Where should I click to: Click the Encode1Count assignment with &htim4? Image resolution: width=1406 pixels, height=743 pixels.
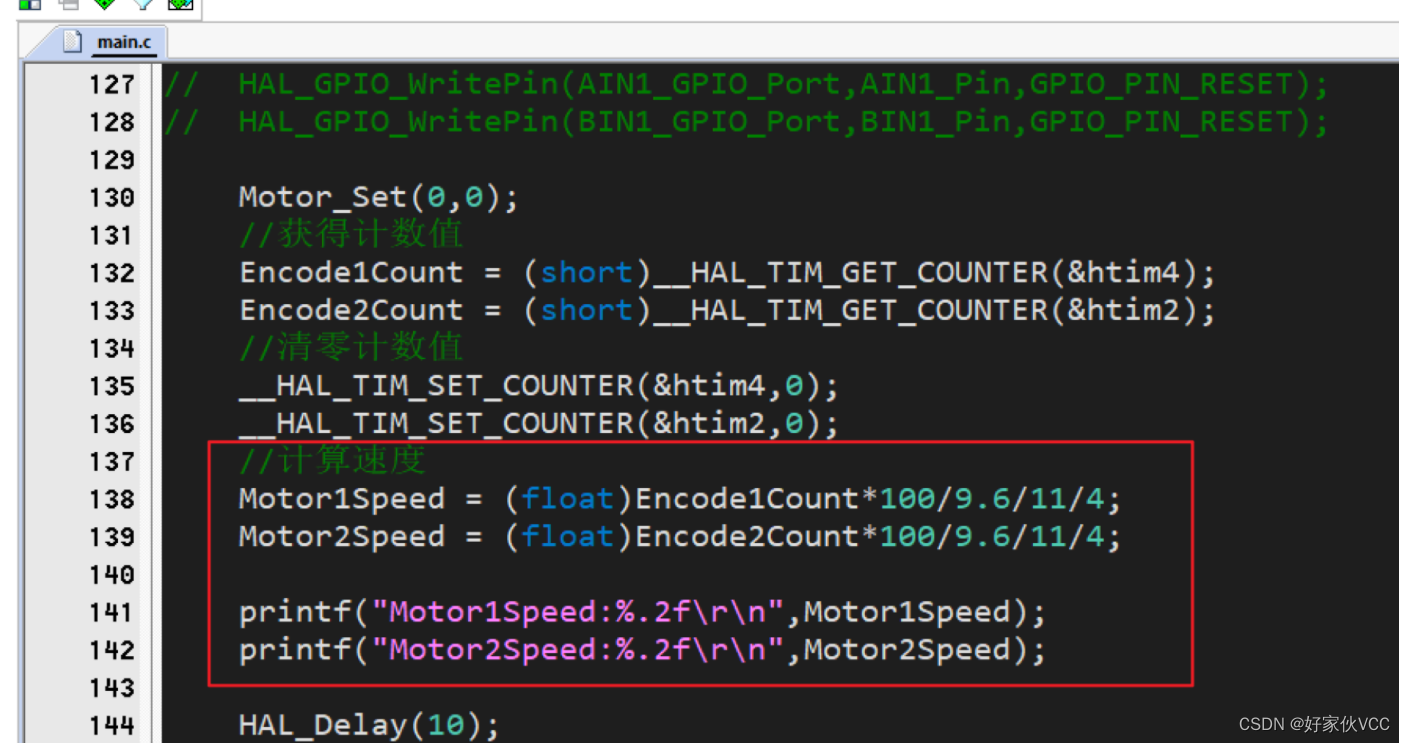pyautogui.click(x=727, y=273)
